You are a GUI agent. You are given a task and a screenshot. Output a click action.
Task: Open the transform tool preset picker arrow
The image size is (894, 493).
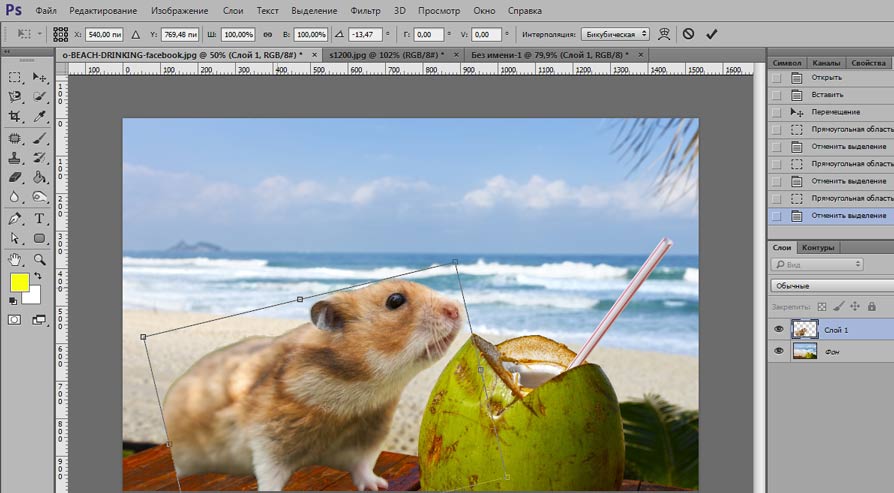(39, 34)
